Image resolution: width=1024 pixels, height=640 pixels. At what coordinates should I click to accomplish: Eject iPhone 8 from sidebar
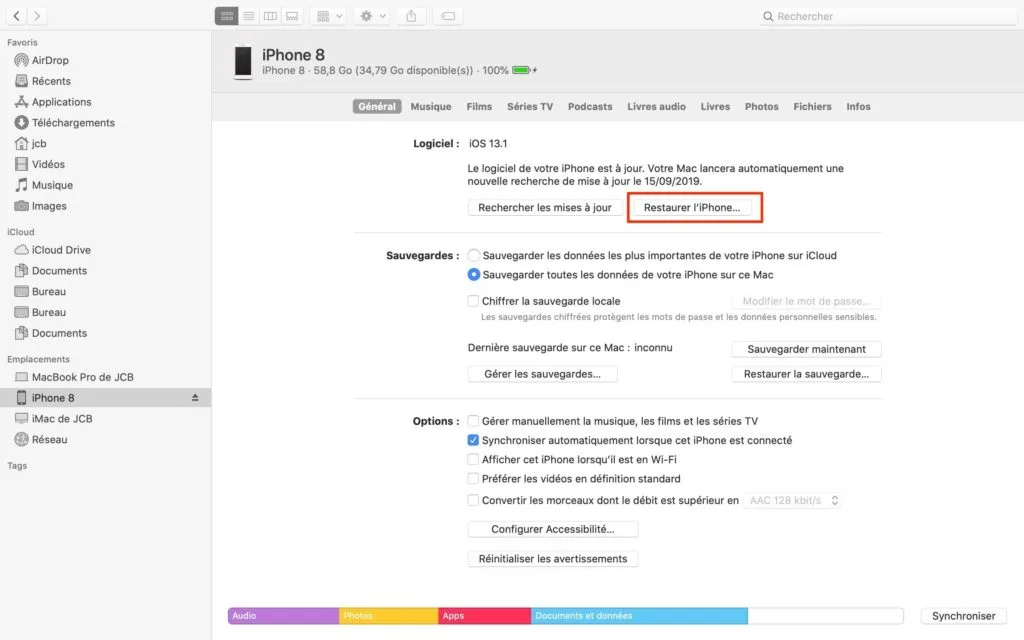(x=196, y=398)
